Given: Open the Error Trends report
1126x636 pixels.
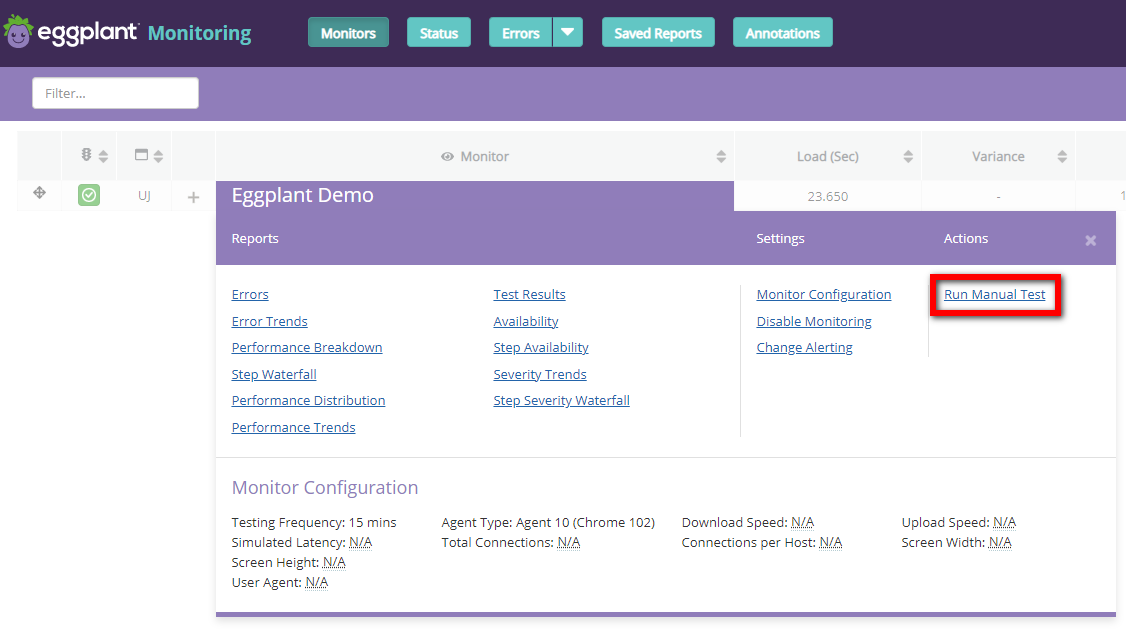Looking at the screenshot, I should pyautogui.click(x=269, y=322).
